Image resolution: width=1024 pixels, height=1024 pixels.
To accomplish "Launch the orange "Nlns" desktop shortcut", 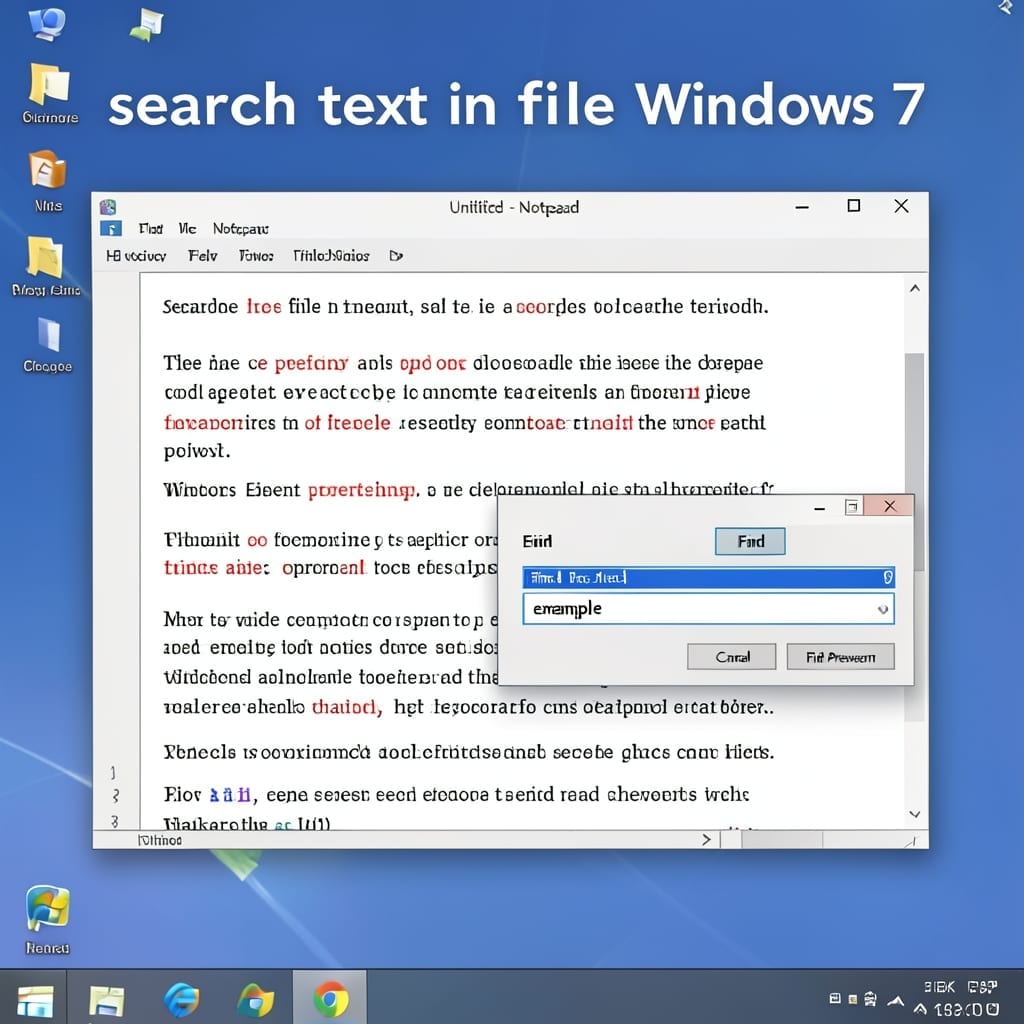I will [47, 168].
